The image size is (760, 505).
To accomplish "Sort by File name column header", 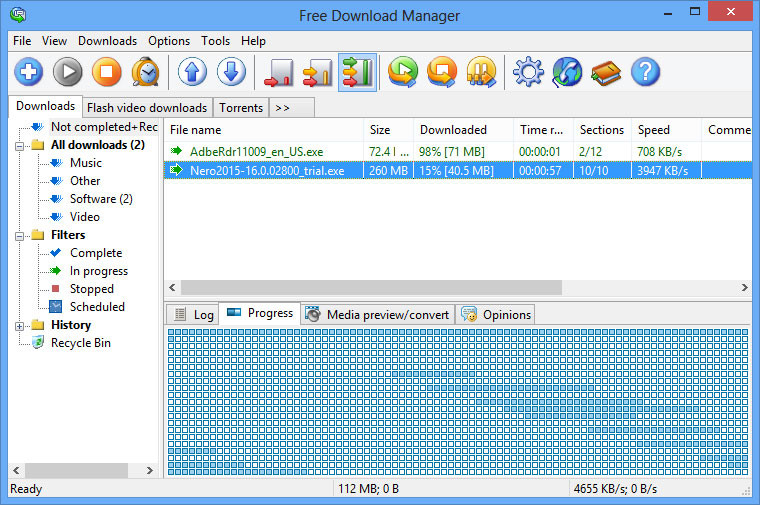I will 264,130.
